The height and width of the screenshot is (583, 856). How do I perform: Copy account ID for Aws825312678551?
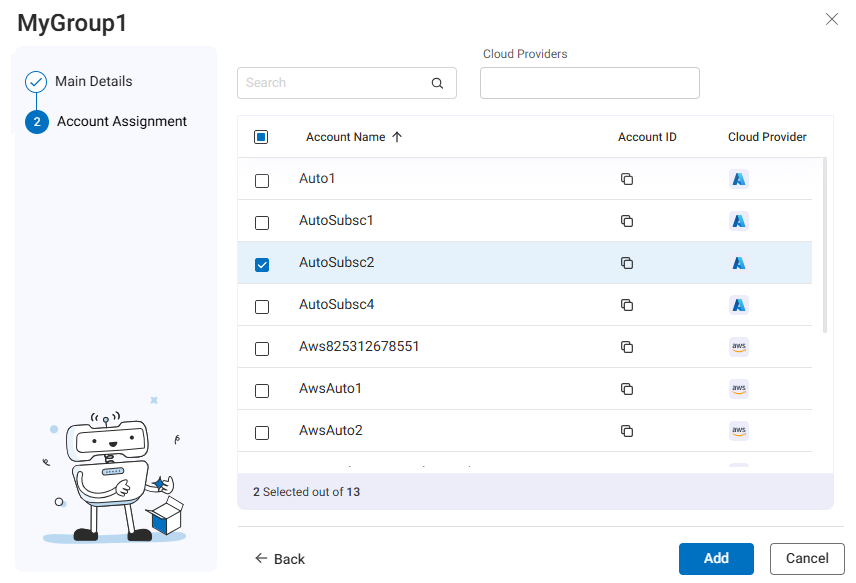(x=627, y=347)
